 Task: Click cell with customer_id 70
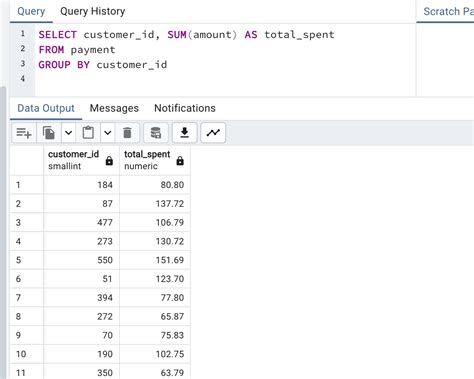tap(81, 335)
